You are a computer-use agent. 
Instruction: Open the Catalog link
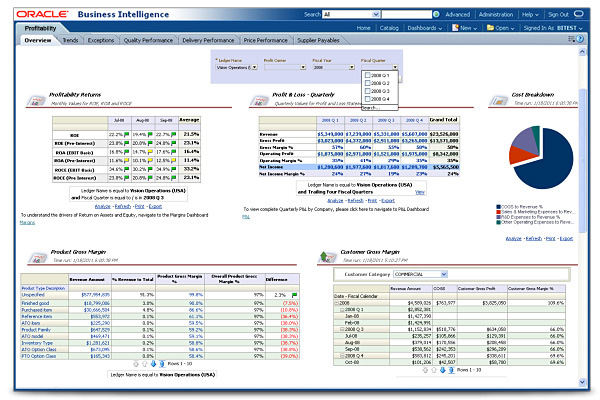point(389,28)
